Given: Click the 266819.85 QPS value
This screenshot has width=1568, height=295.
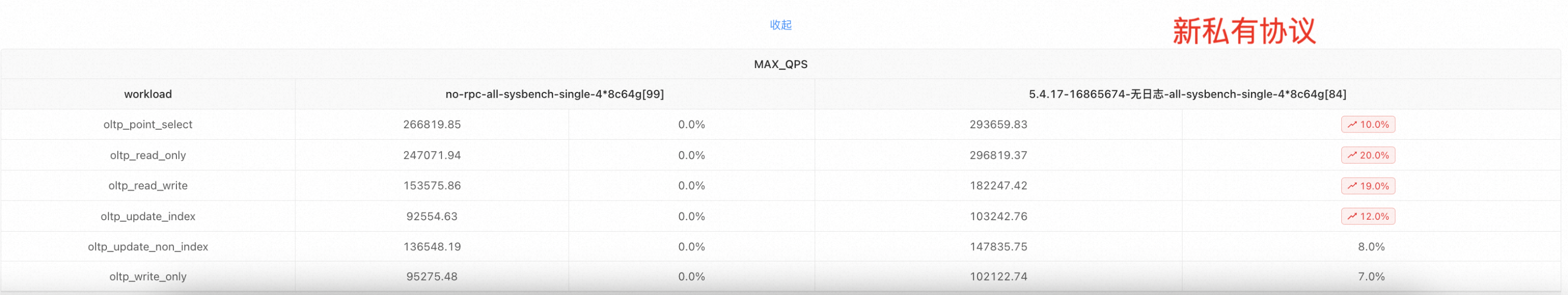Looking at the screenshot, I should (x=432, y=124).
